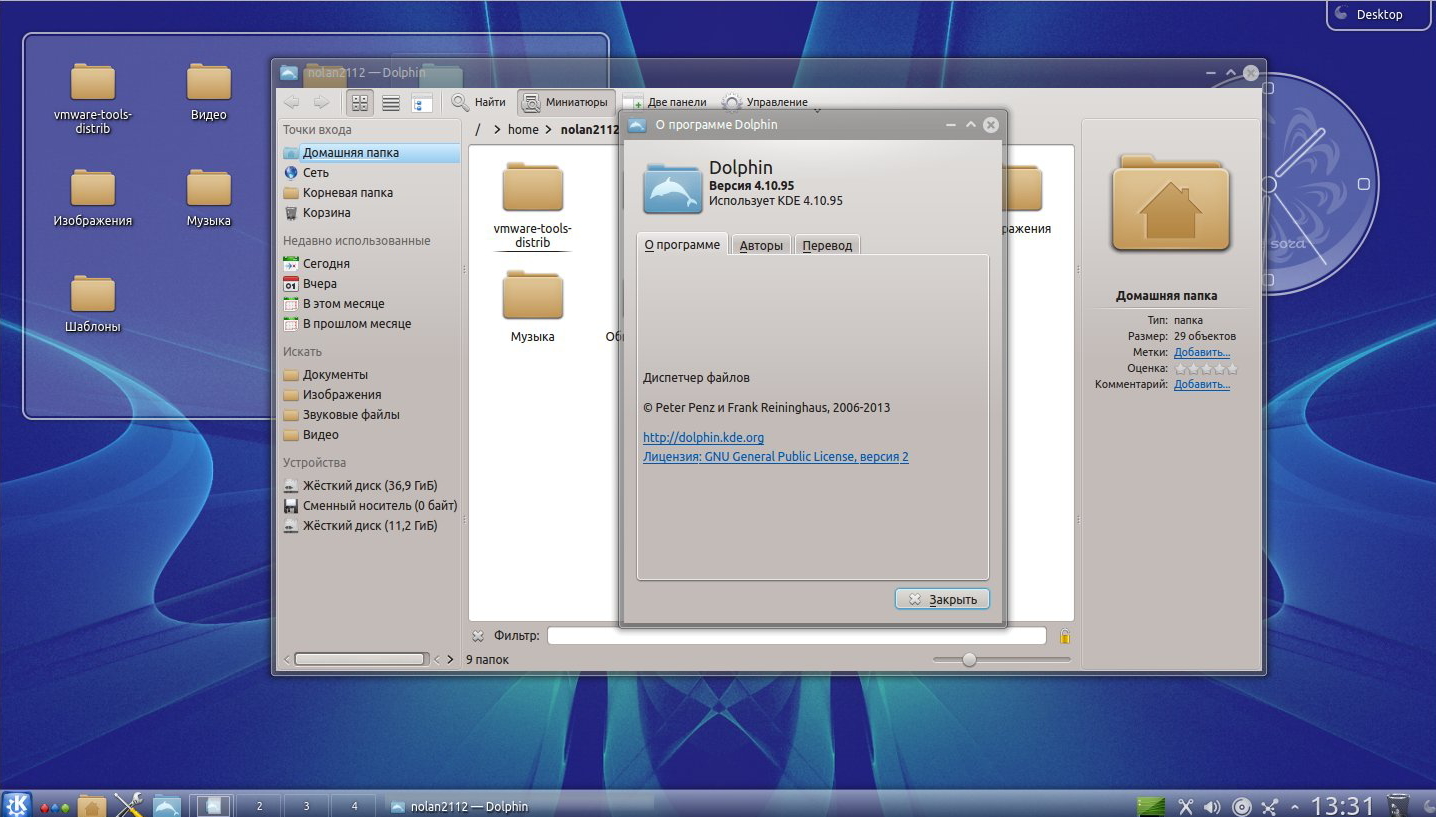The image size is (1436, 817).
Task: Click the Закрыть button
Action: (942, 599)
